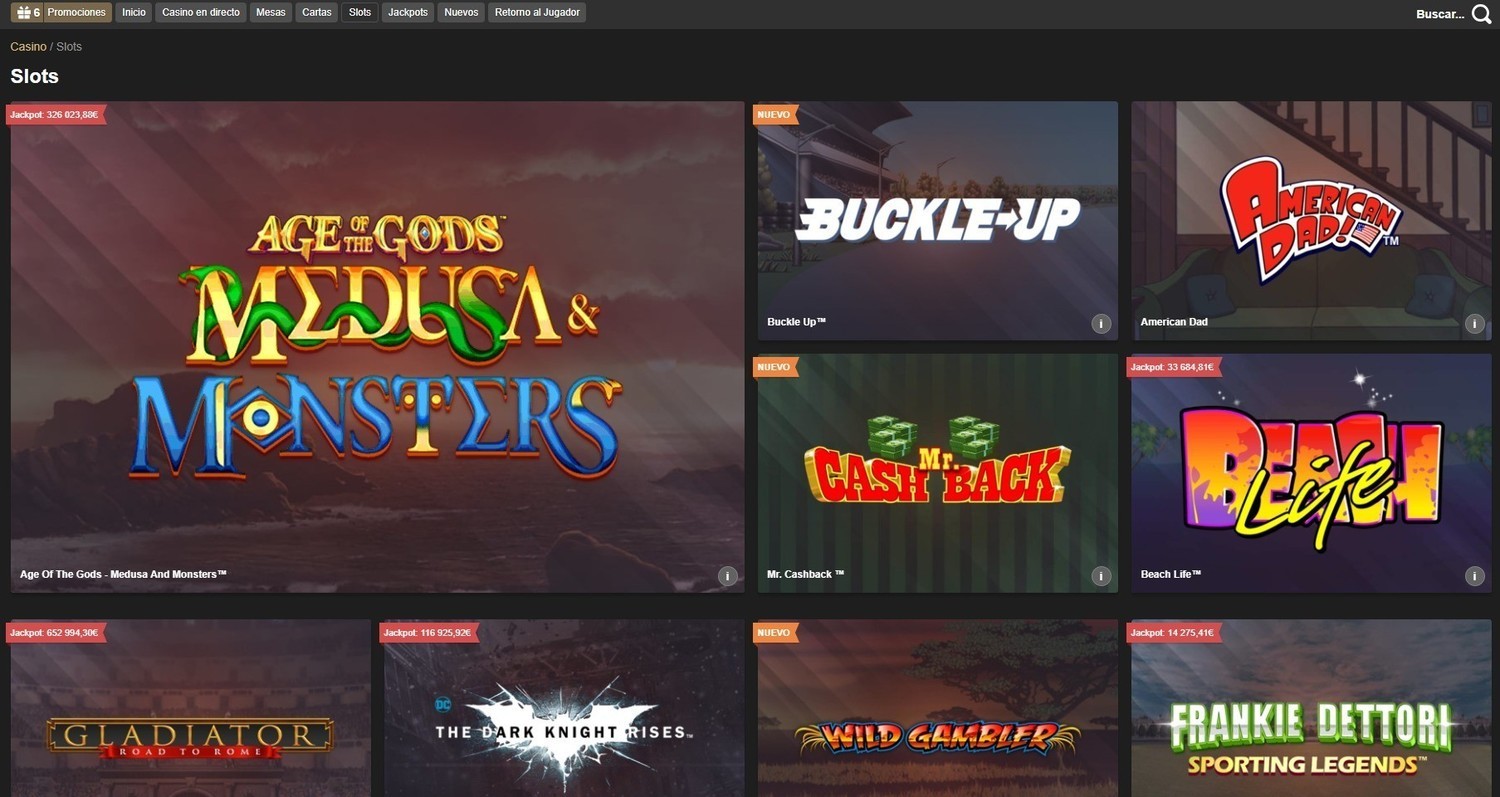Click the Casino breadcrumb link
Screen dimensions: 1500x797
(x=28, y=47)
